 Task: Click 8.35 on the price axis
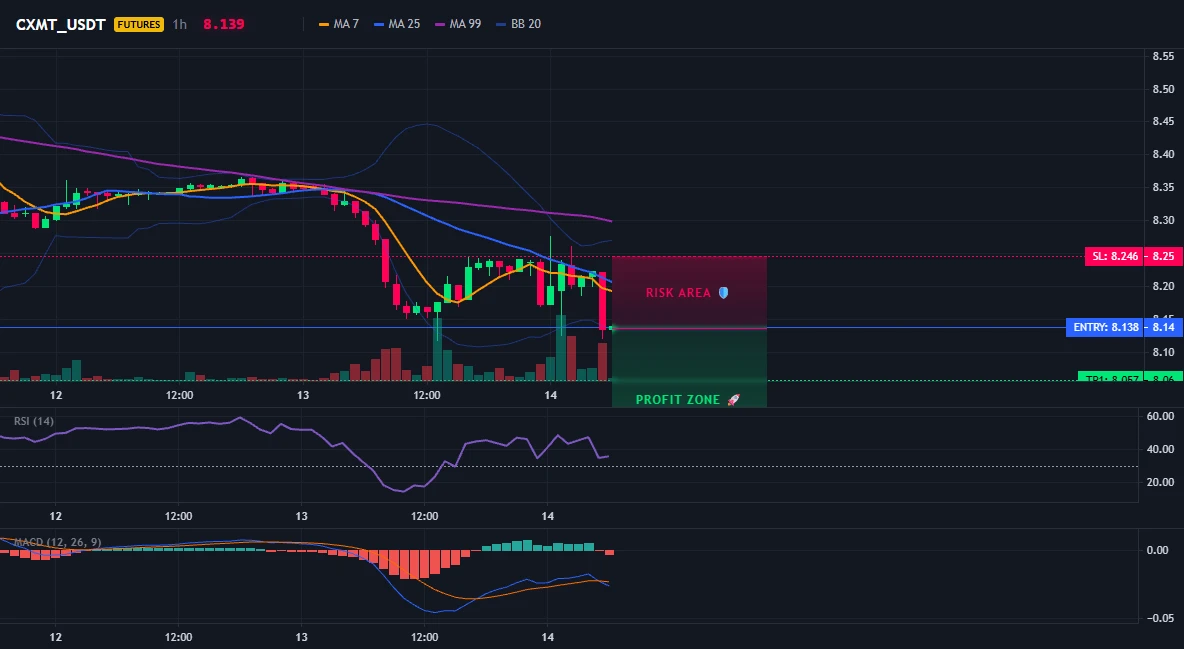[x=1163, y=187]
